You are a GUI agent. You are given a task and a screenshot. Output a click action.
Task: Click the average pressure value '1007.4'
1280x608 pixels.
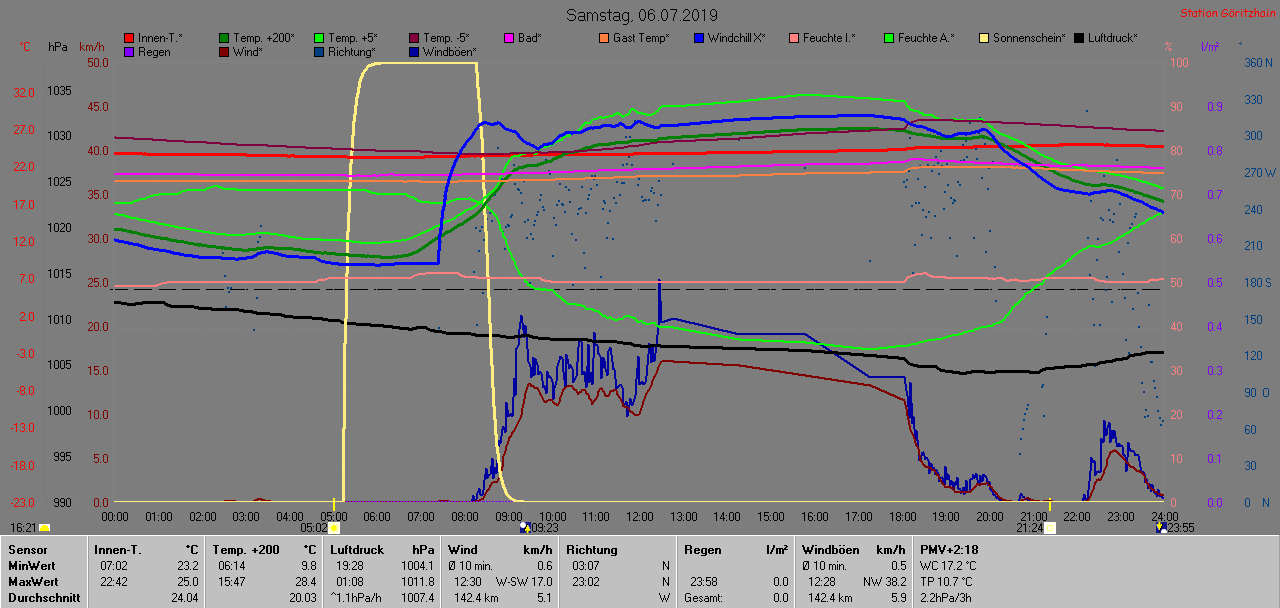click(x=417, y=597)
